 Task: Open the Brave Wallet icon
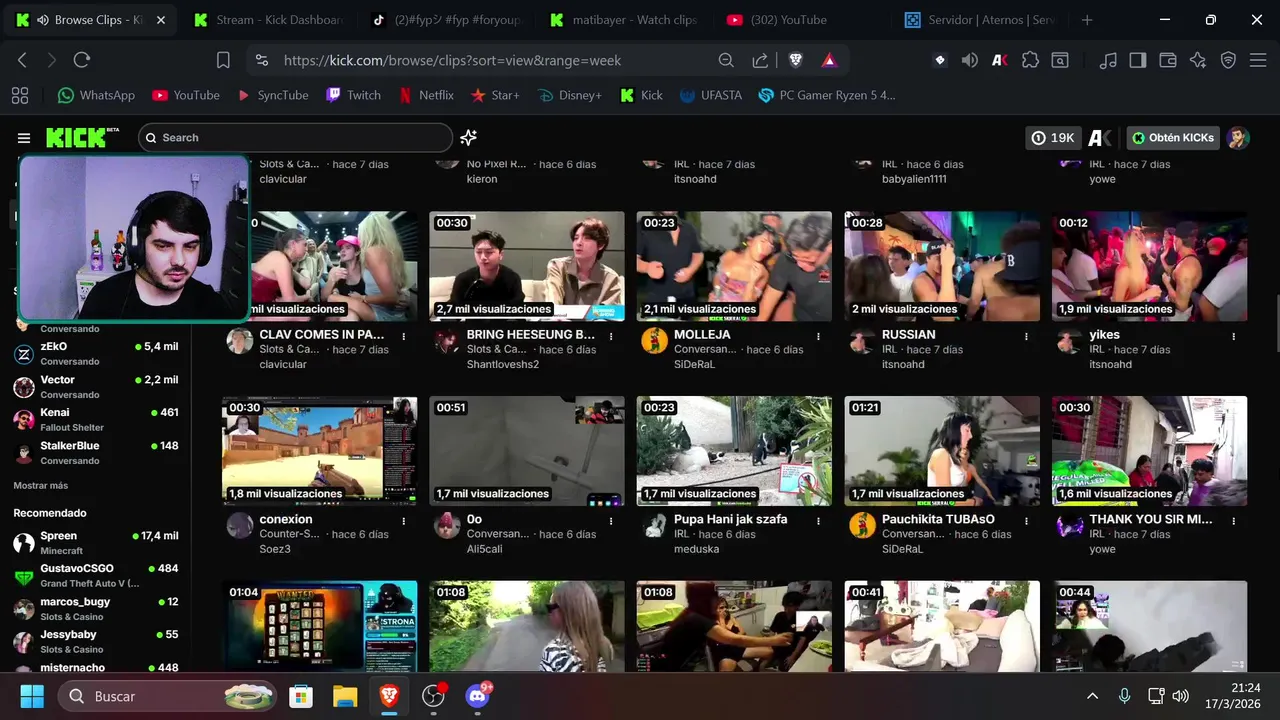coord(1167,60)
